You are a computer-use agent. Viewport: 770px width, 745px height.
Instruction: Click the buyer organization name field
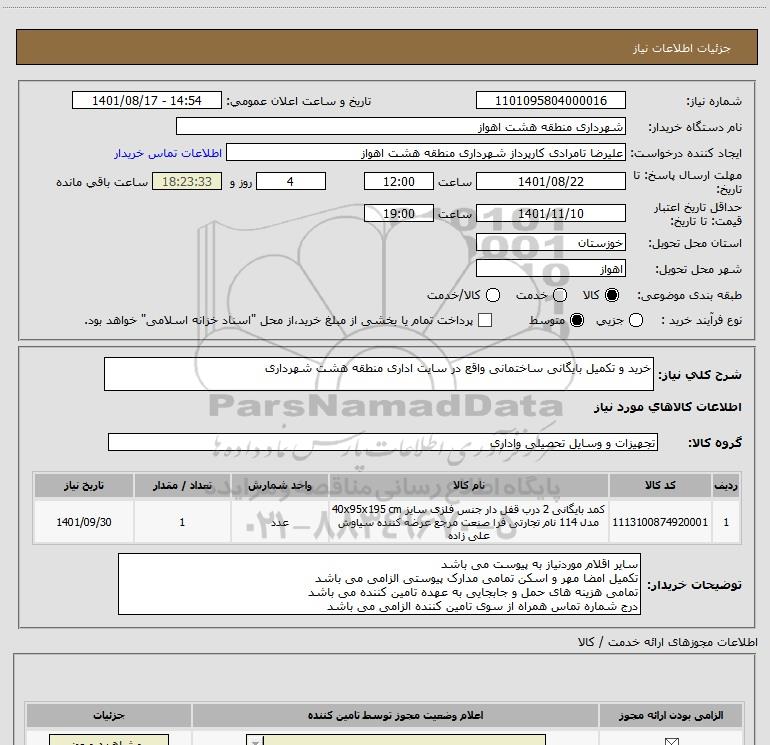(401, 127)
